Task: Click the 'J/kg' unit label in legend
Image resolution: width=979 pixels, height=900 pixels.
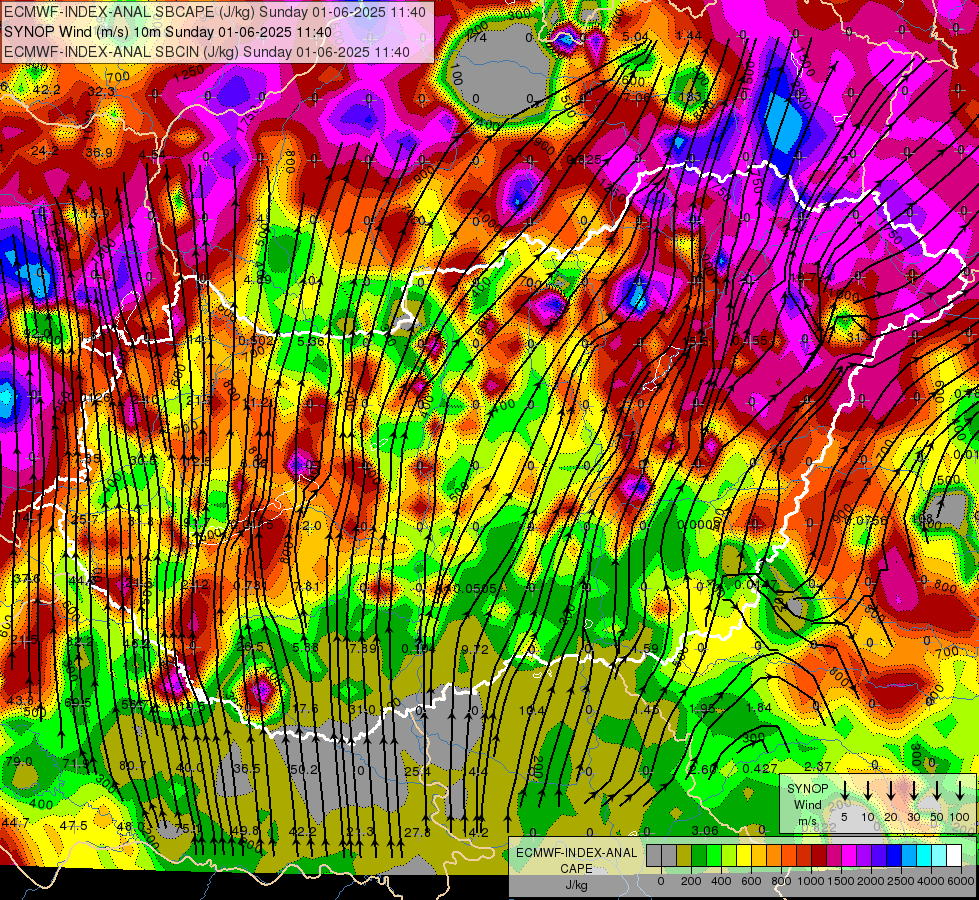Action: click(576, 884)
